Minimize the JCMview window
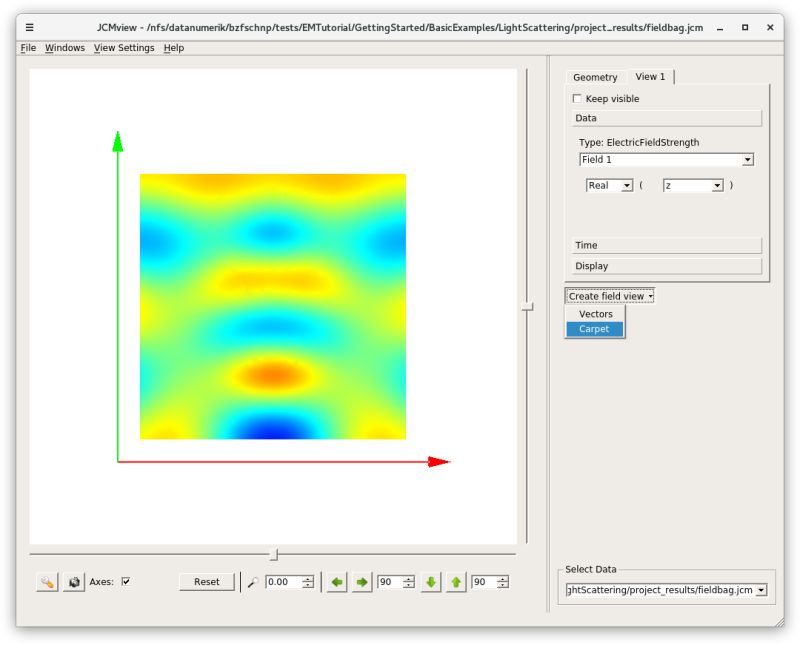This screenshot has height=645, width=800. point(720,28)
